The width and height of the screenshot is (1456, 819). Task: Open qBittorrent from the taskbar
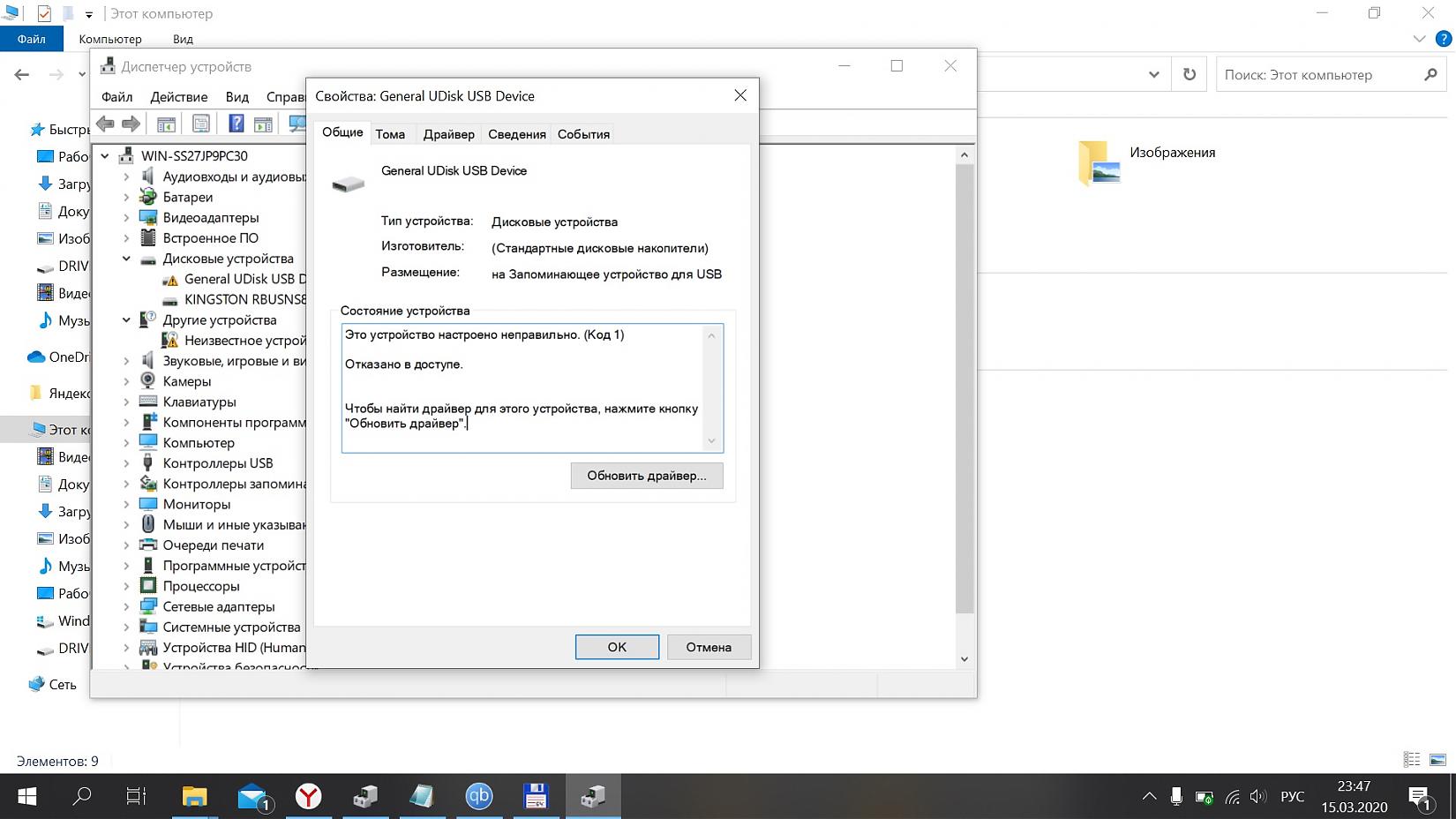point(478,797)
